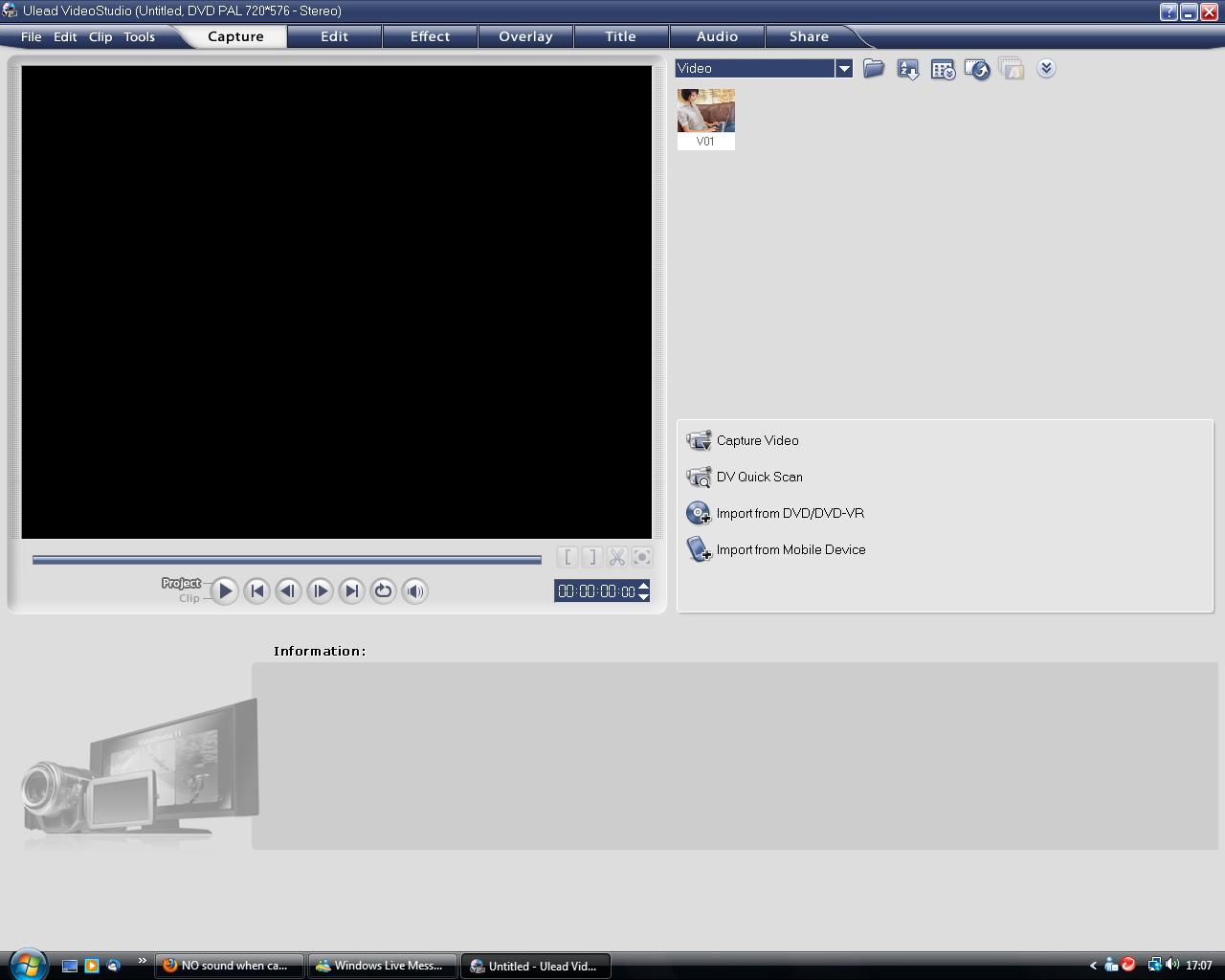Click the A-Z sort clips icon

[908, 69]
